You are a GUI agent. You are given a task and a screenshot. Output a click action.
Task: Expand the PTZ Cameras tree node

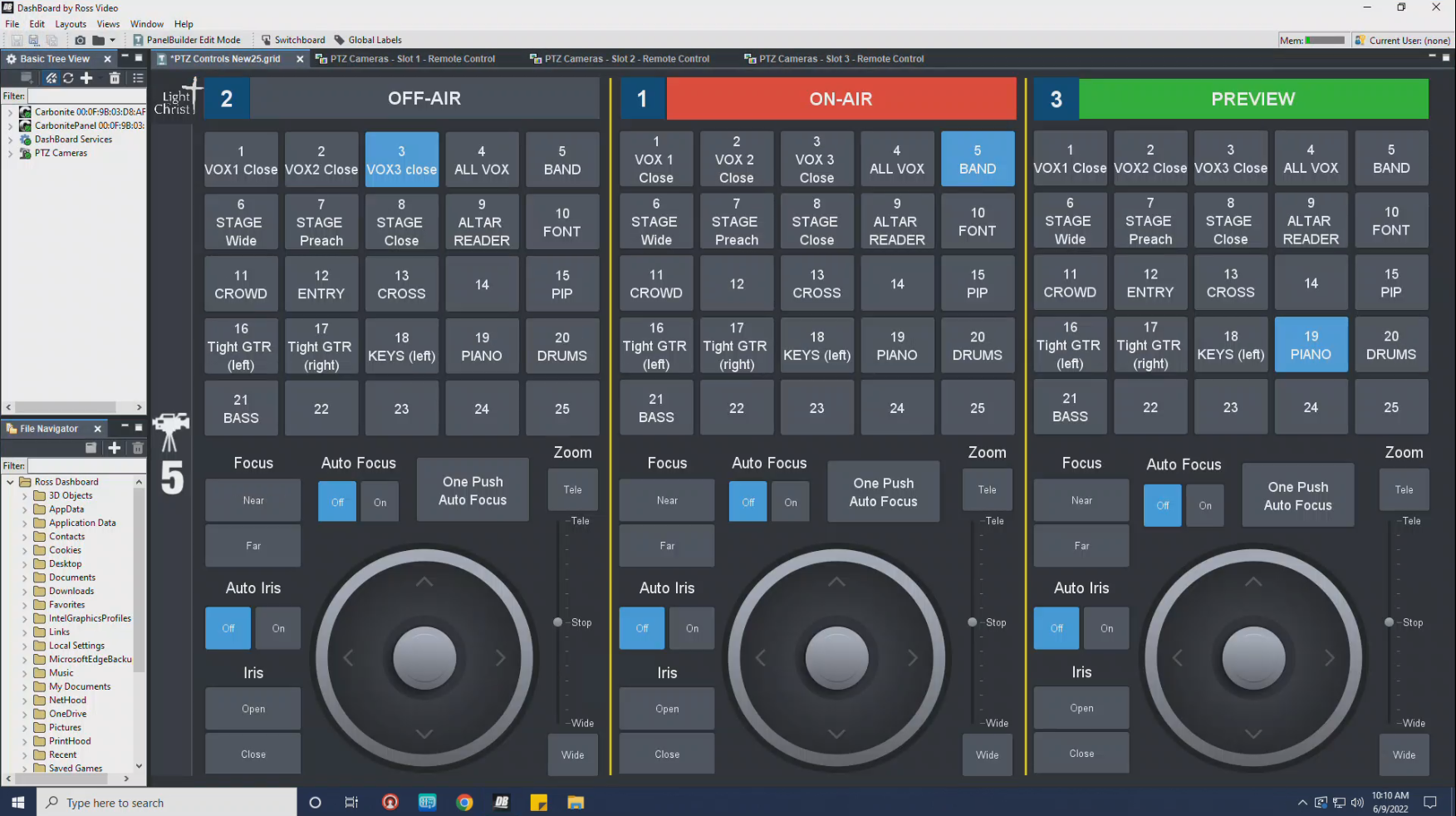tap(10, 153)
